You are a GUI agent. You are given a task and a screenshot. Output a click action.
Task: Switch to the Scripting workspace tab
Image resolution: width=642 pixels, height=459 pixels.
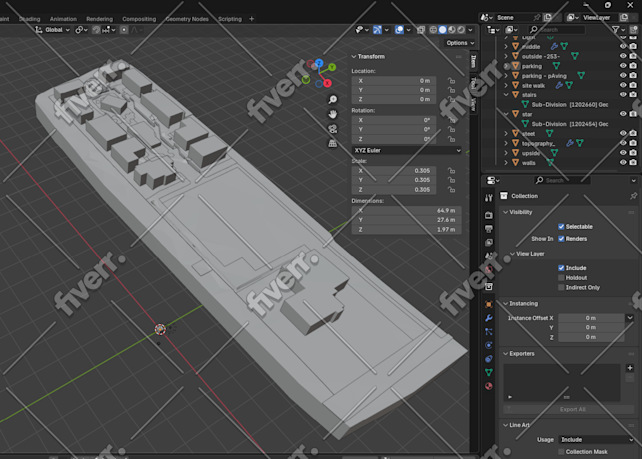coord(230,19)
